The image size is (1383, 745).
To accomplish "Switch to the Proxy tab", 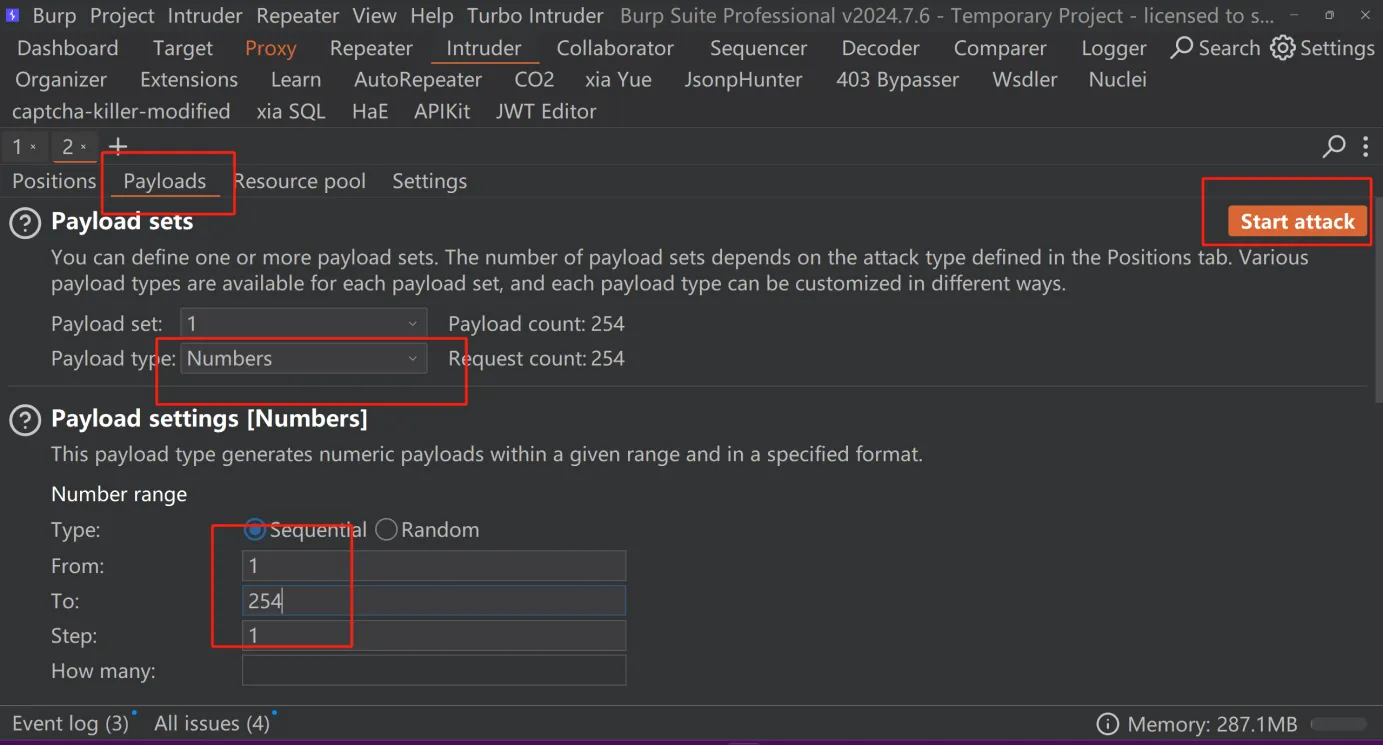I will tap(271, 48).
